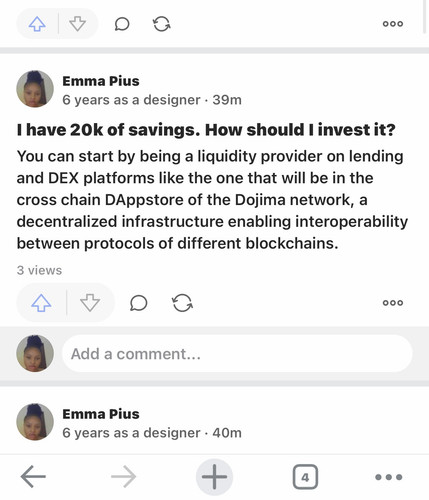
Task: Go back with the browser back arrow
Action: click(33, 477)
